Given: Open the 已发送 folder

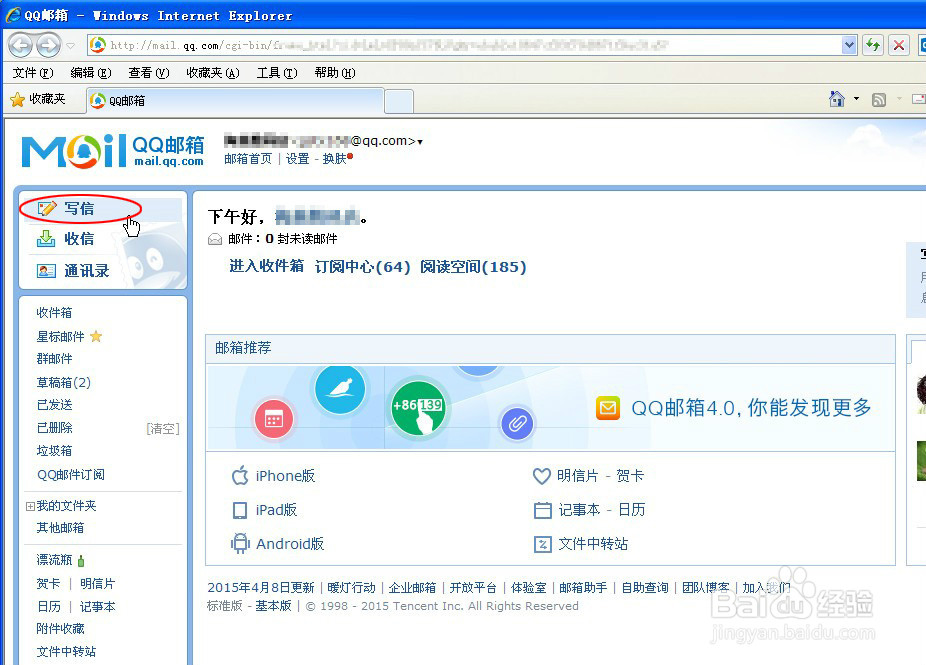Looking at the screenshot, I should (54, 405).
